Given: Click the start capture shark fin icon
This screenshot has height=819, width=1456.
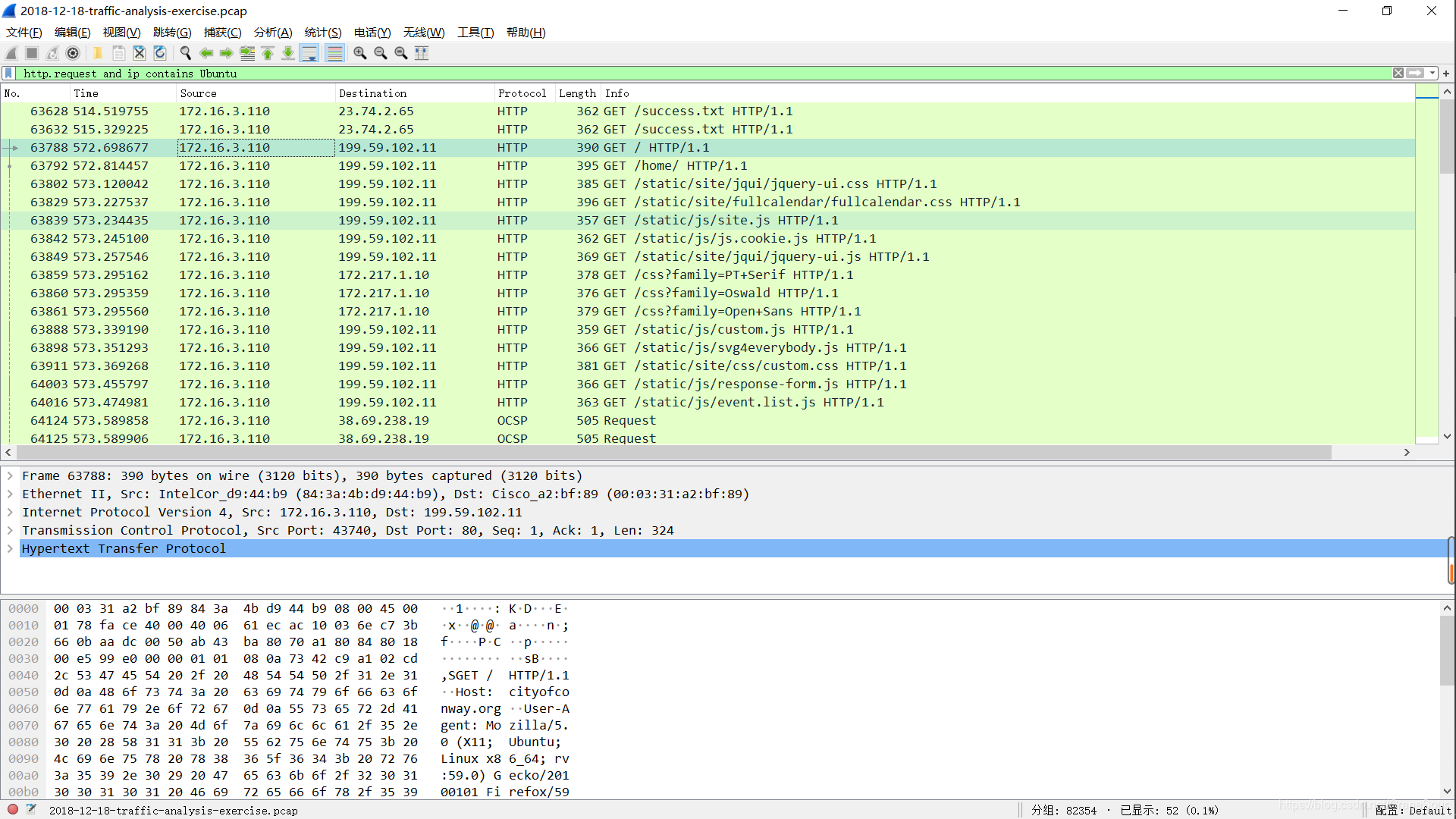Looking at the screenshot, I should 11,53.
